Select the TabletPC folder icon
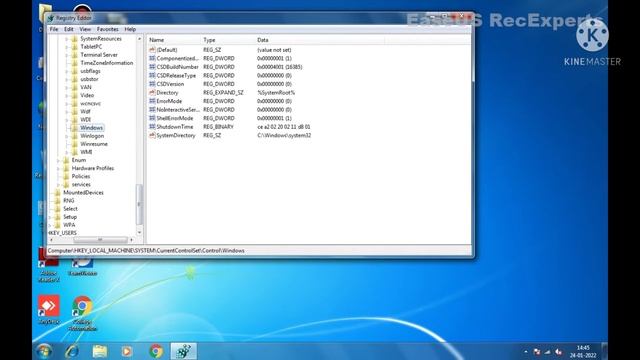 coord(75,47)
